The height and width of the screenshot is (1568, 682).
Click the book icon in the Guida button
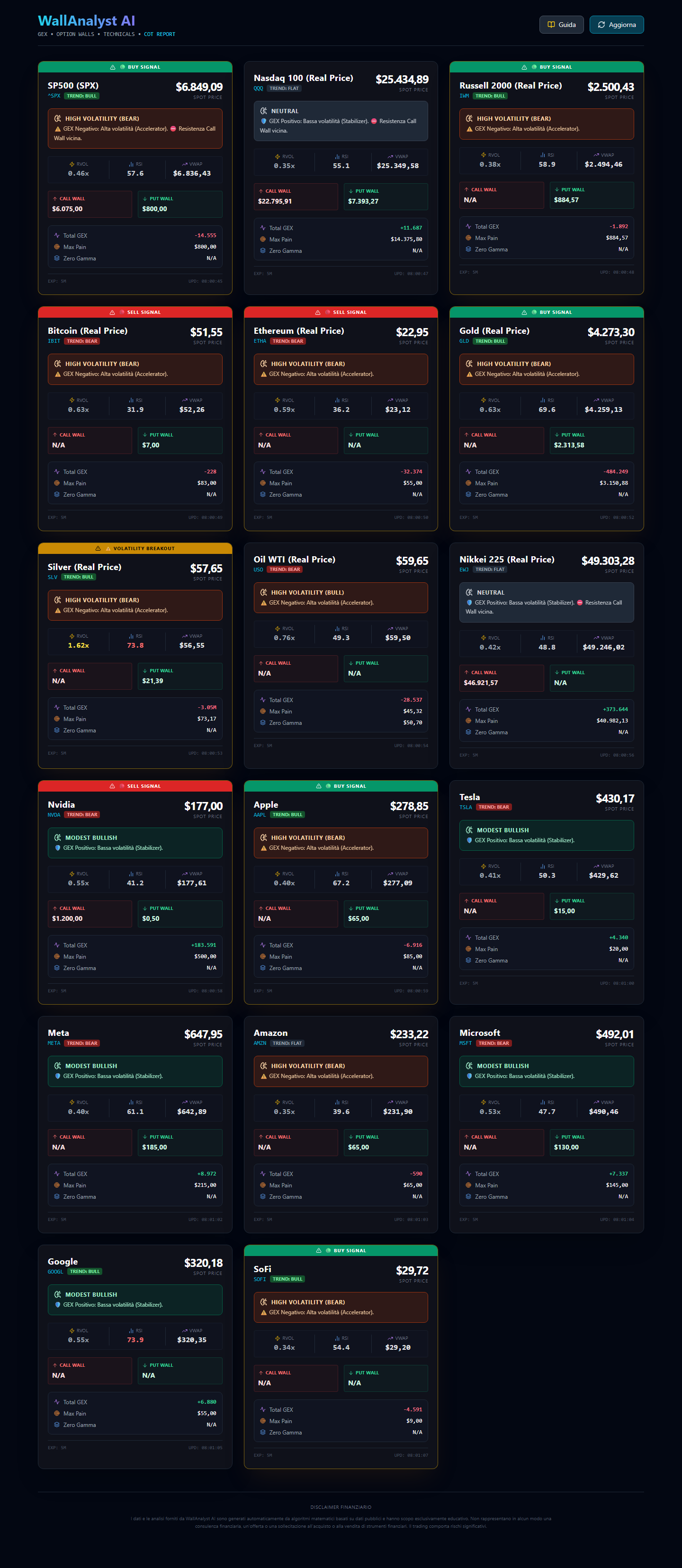tap(551, 25)
